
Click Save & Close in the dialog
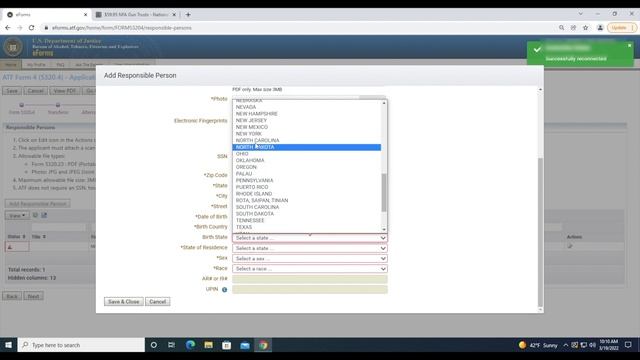coord(124,302)
